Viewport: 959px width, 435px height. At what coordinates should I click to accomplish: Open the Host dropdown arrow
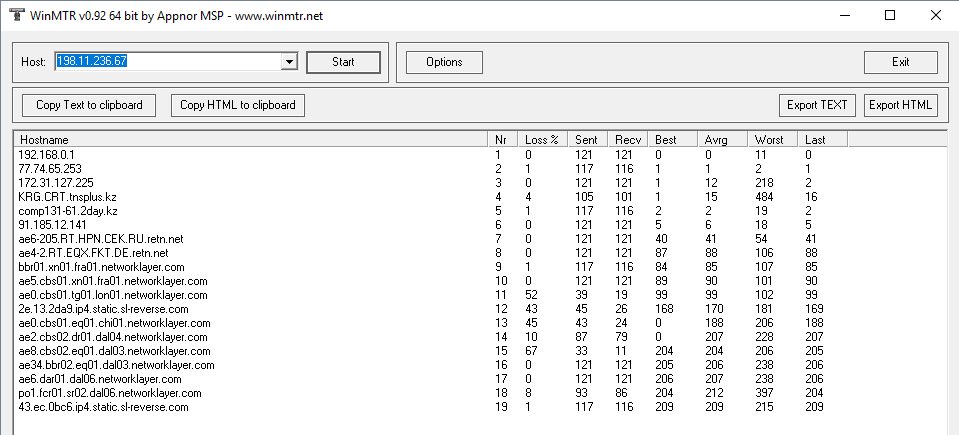click(x=290, y=61)
